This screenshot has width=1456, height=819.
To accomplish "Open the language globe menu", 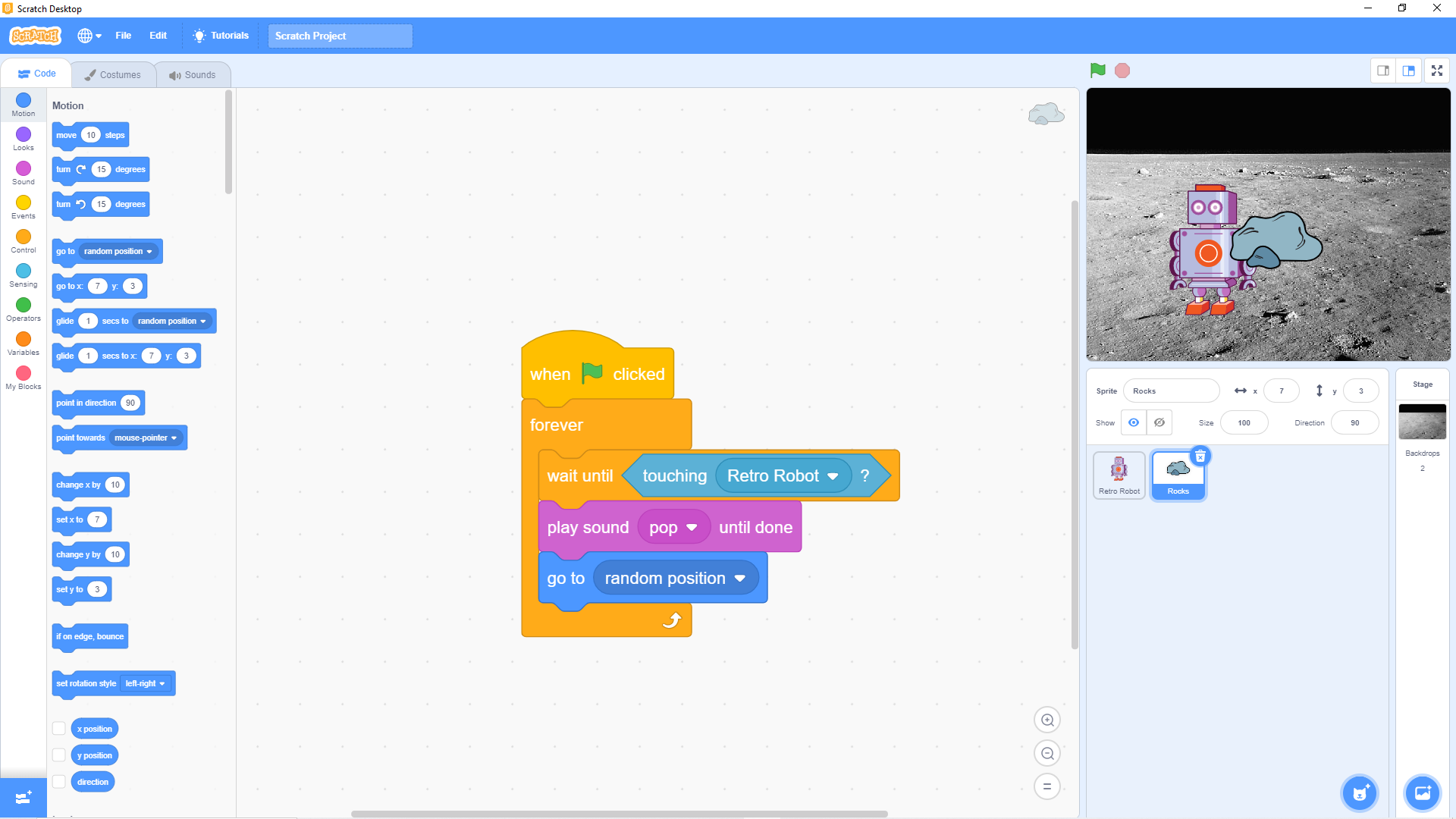I will pos(89,36).
